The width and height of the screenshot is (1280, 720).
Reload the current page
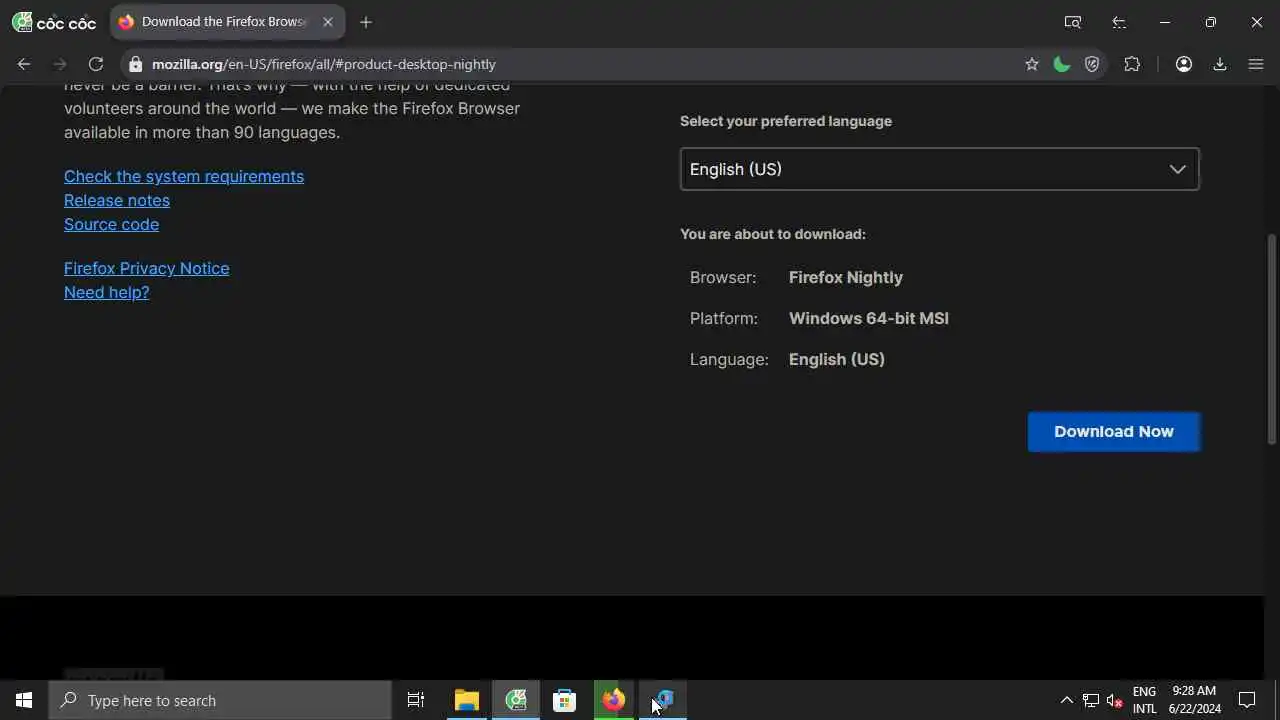click(x=96, y=64)
